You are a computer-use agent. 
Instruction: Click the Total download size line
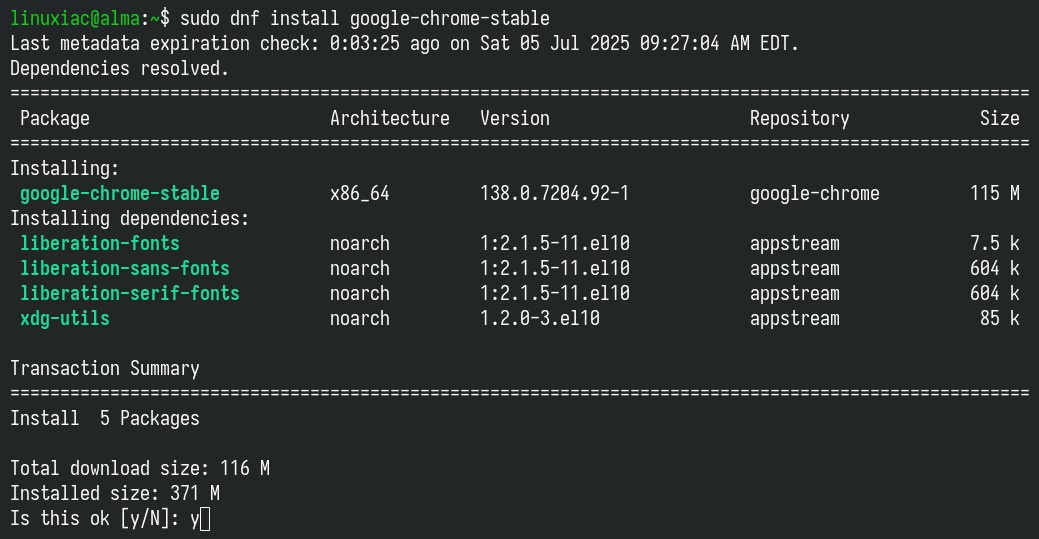pos(140,469)
